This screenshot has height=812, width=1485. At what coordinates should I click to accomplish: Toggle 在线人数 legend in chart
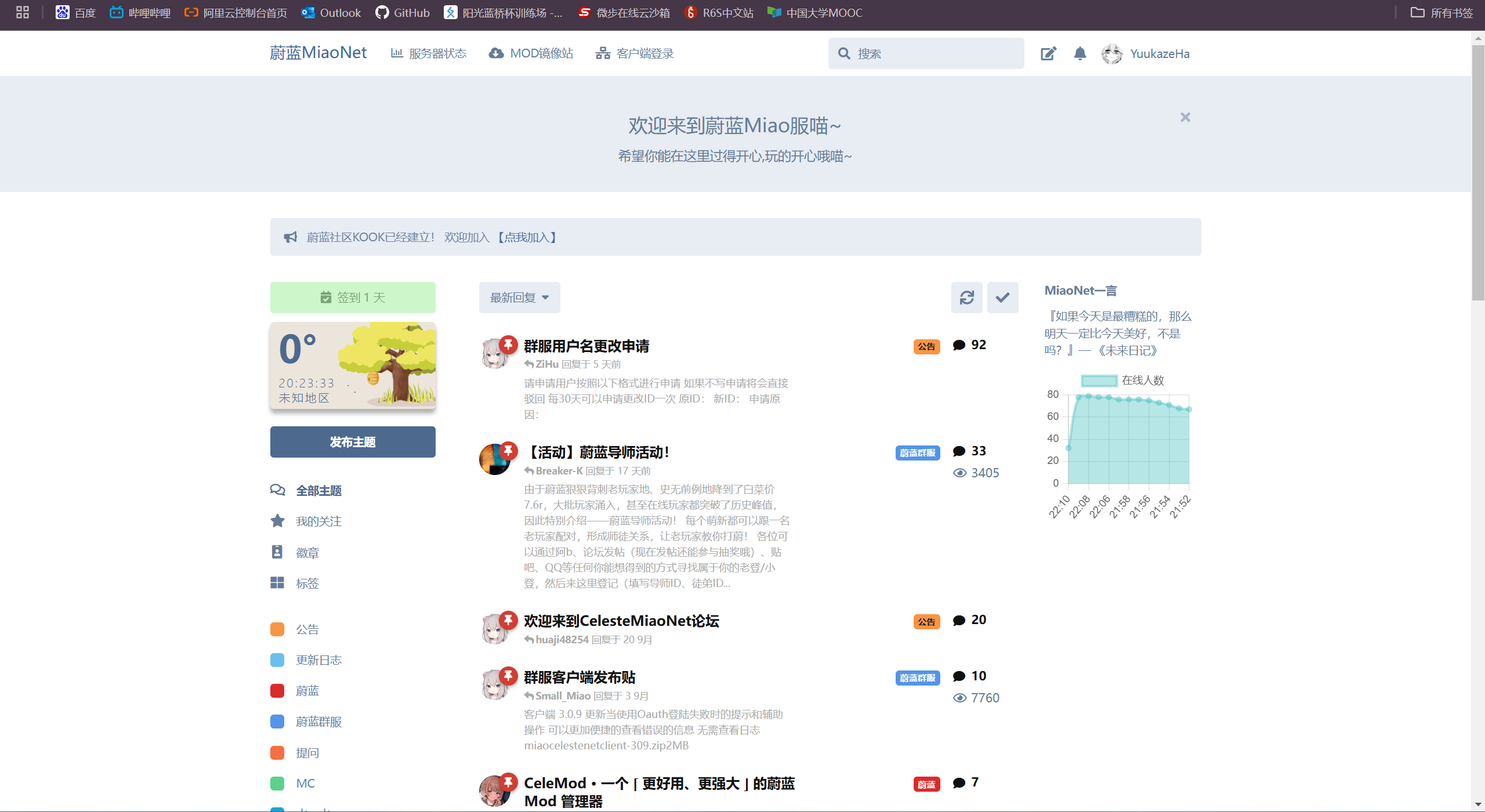click(1099, 380)
